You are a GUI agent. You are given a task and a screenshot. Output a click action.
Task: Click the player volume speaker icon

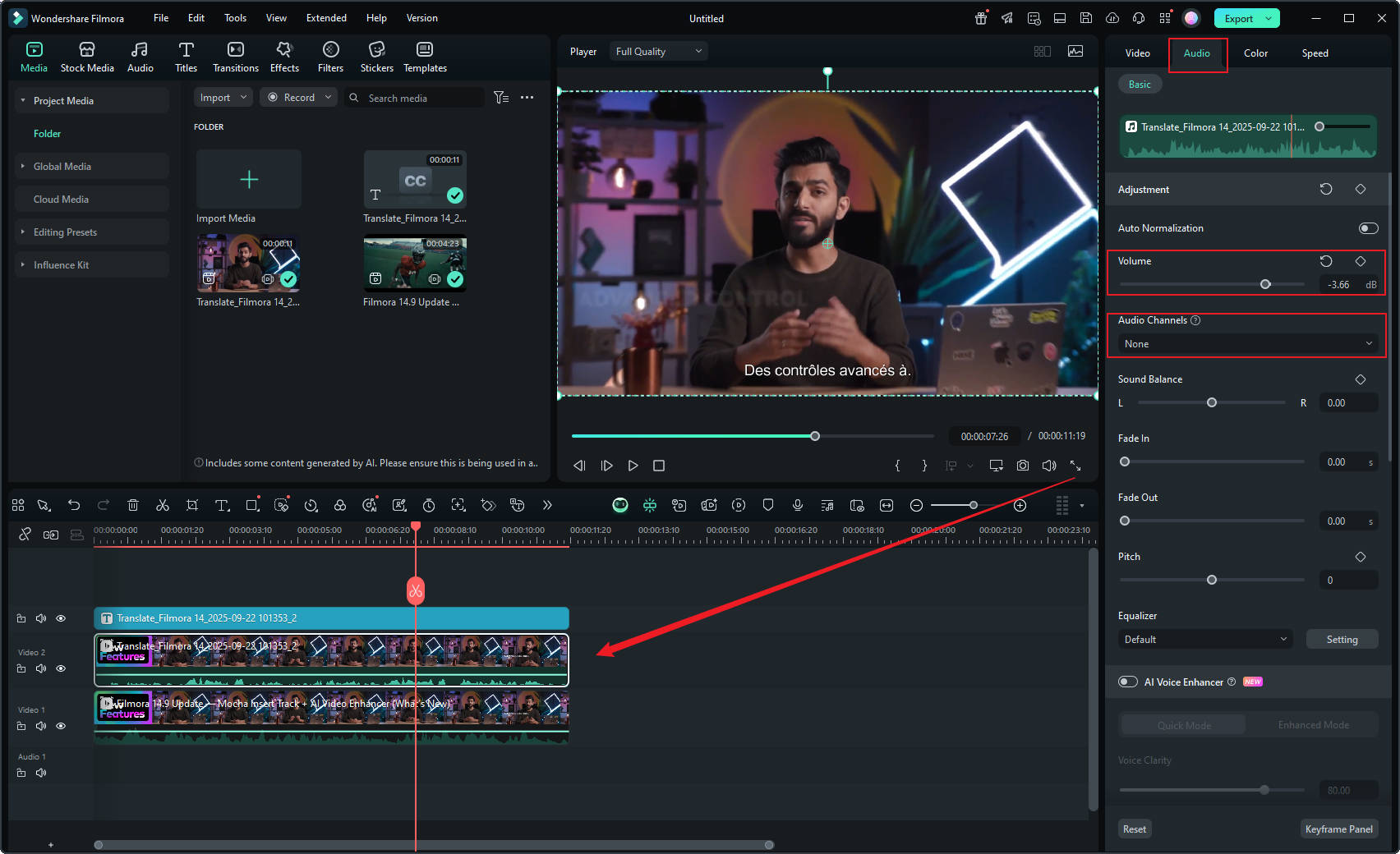tap(1049, 466)
